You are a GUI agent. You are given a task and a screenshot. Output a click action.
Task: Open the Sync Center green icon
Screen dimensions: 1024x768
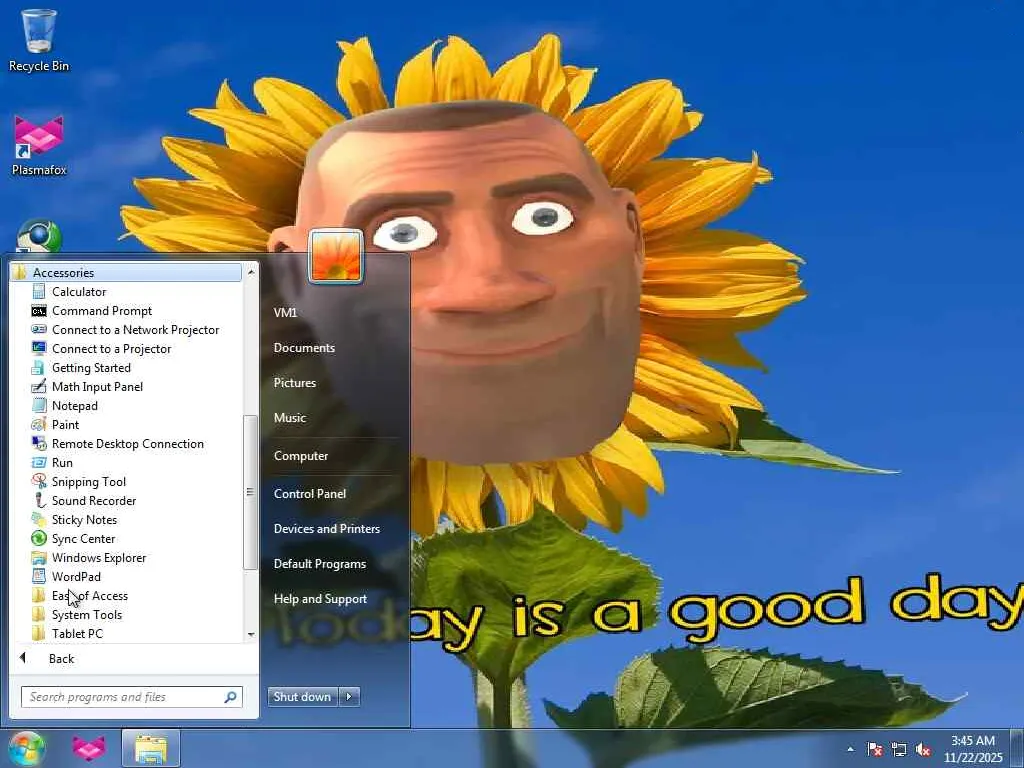[39, 538]
